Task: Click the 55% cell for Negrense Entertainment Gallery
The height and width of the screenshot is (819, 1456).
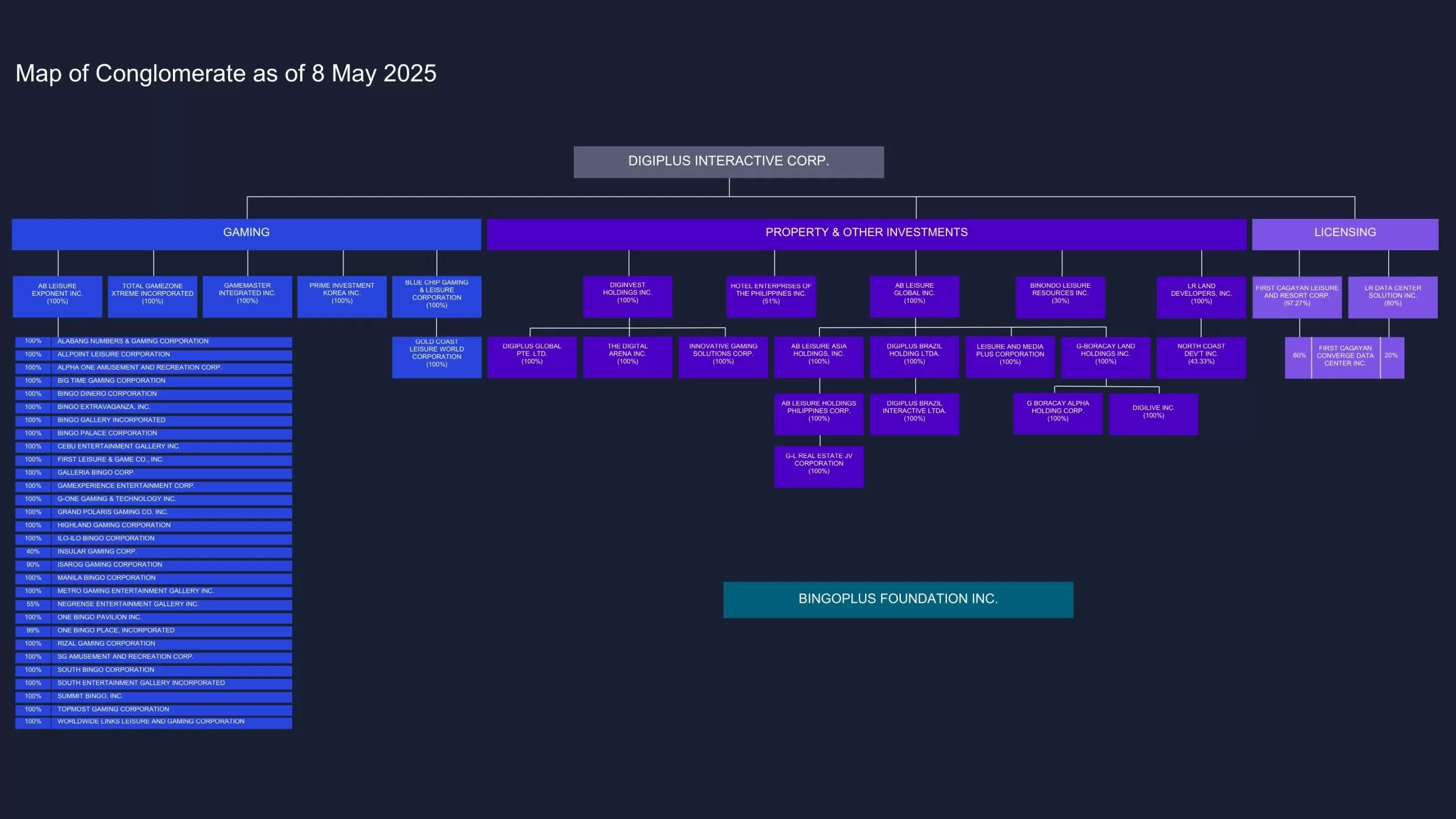Action: coord(33,605)
